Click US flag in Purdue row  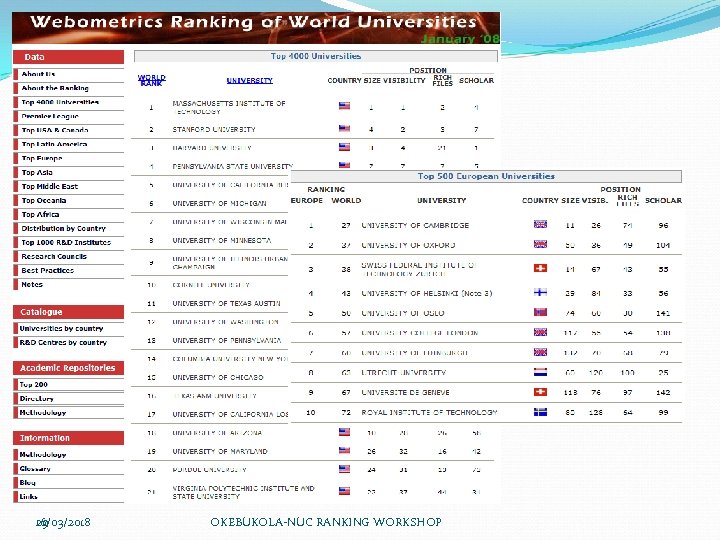[x=344, y=469]
